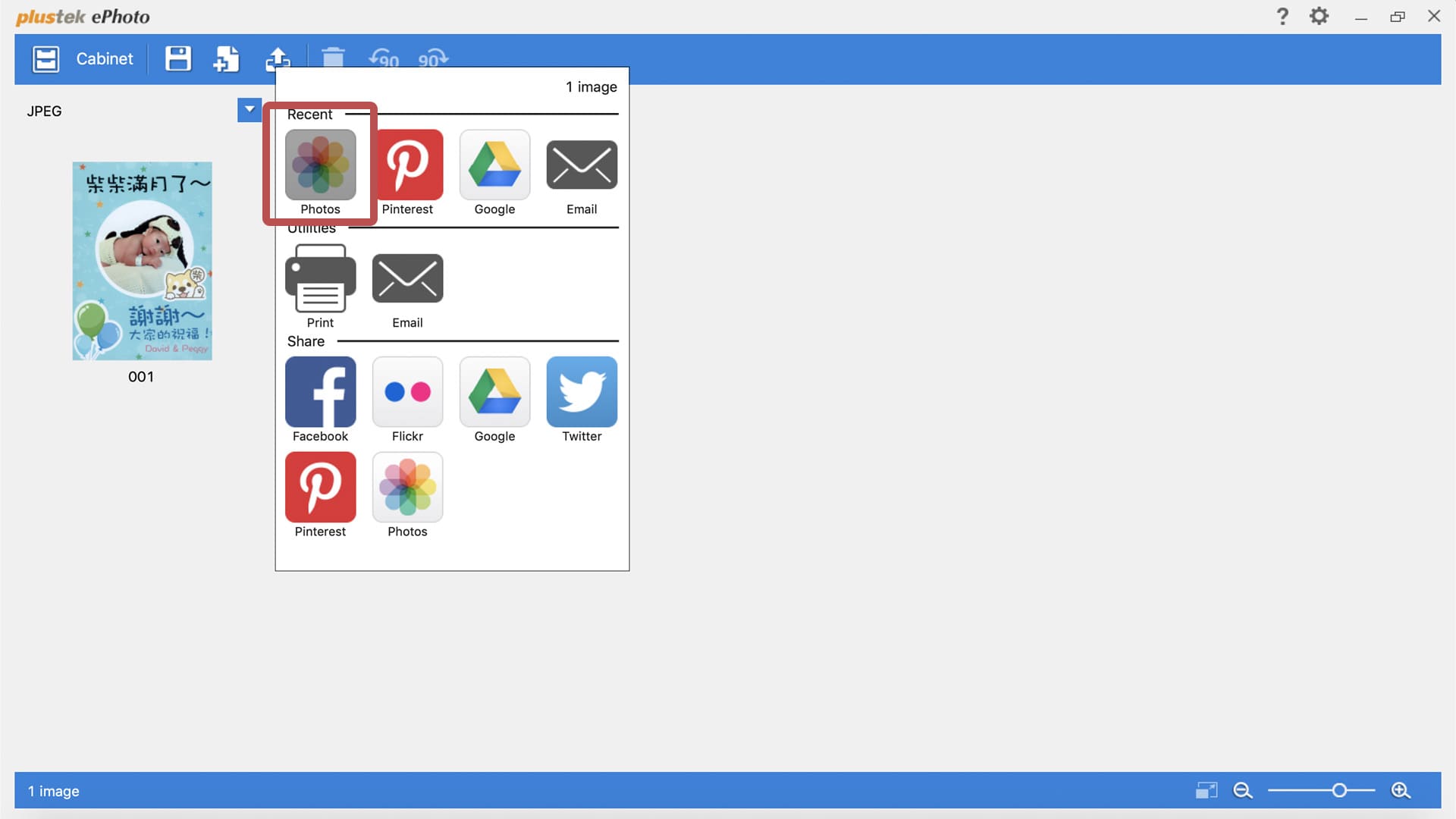The height and width of the screenshot is (819, 1456).
Task: Close the ePhoto window
Action: [x=1434, y=16]
